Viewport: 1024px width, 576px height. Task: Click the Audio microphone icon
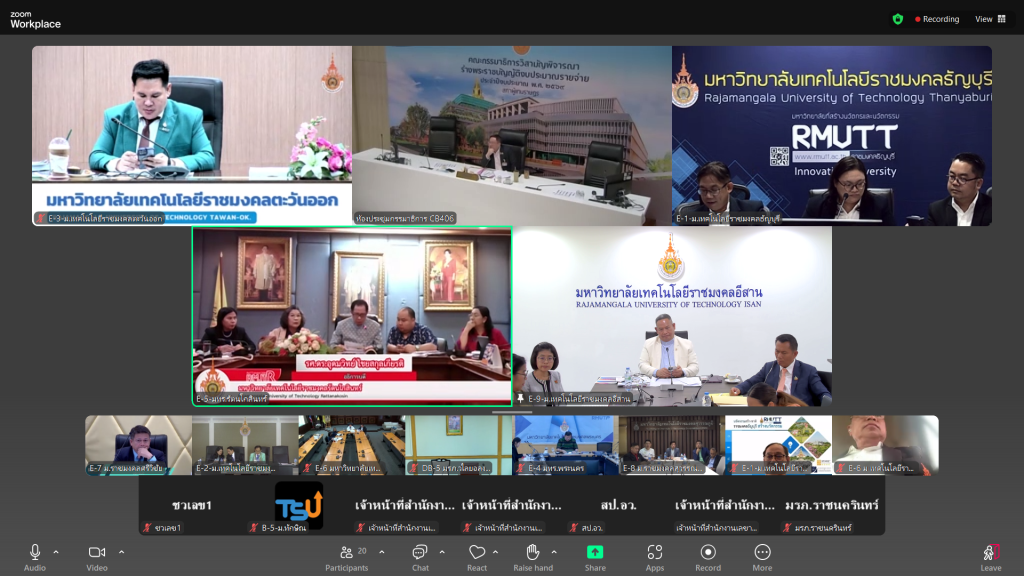pos(35,552)
